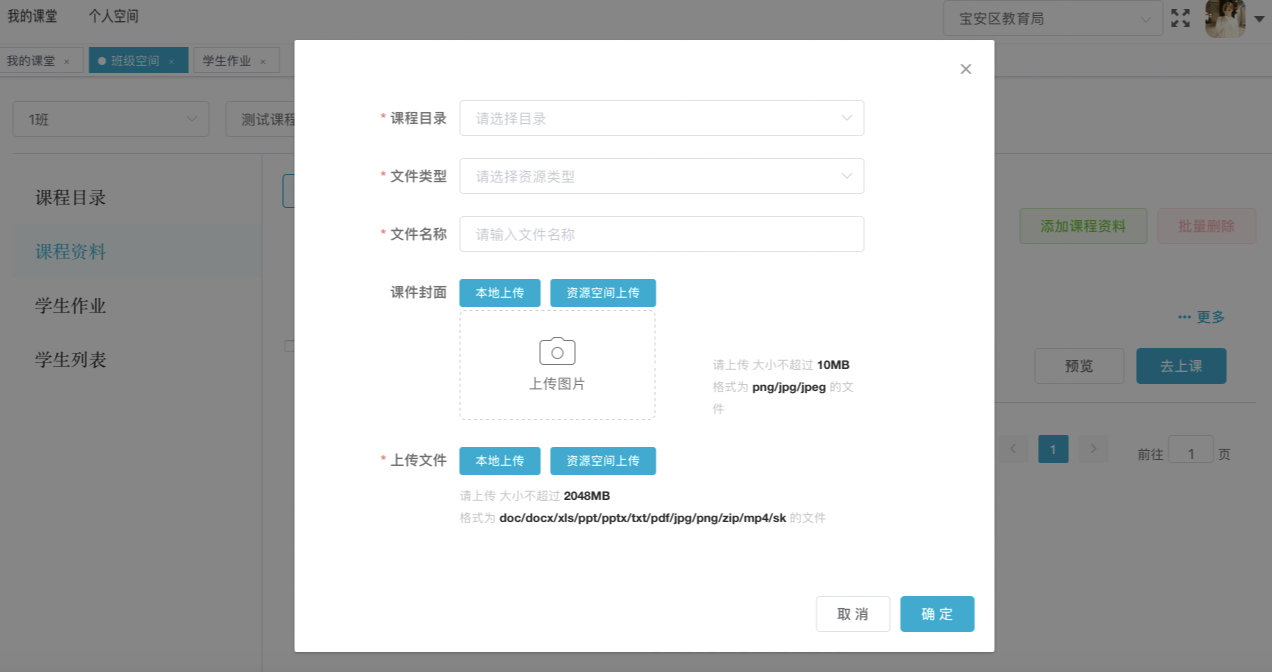1272x672 pixels.
Task: Close the dialog with the X icon
Action: click(x=965, y=69)
